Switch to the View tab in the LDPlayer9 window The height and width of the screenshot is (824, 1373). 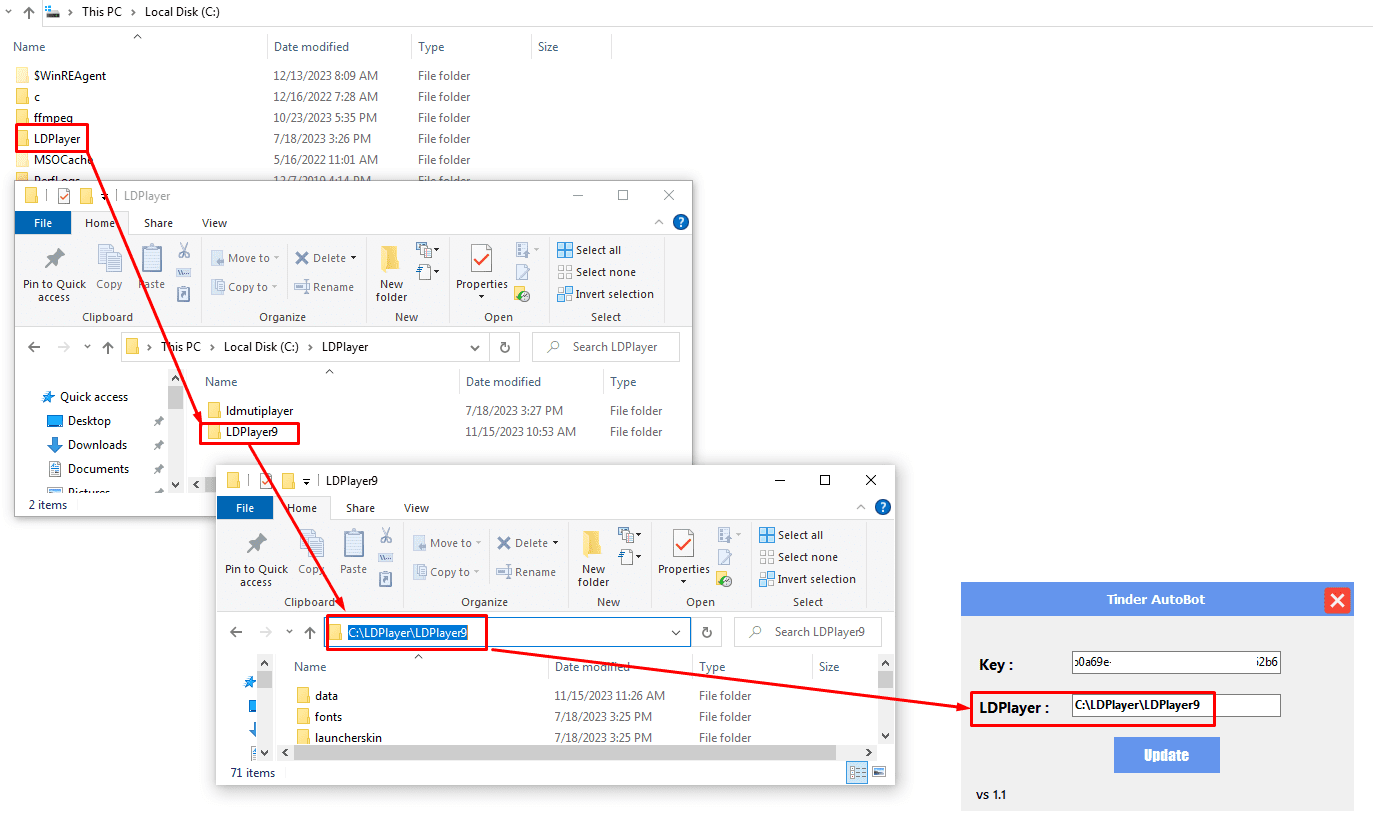click(x=416, y=508)
